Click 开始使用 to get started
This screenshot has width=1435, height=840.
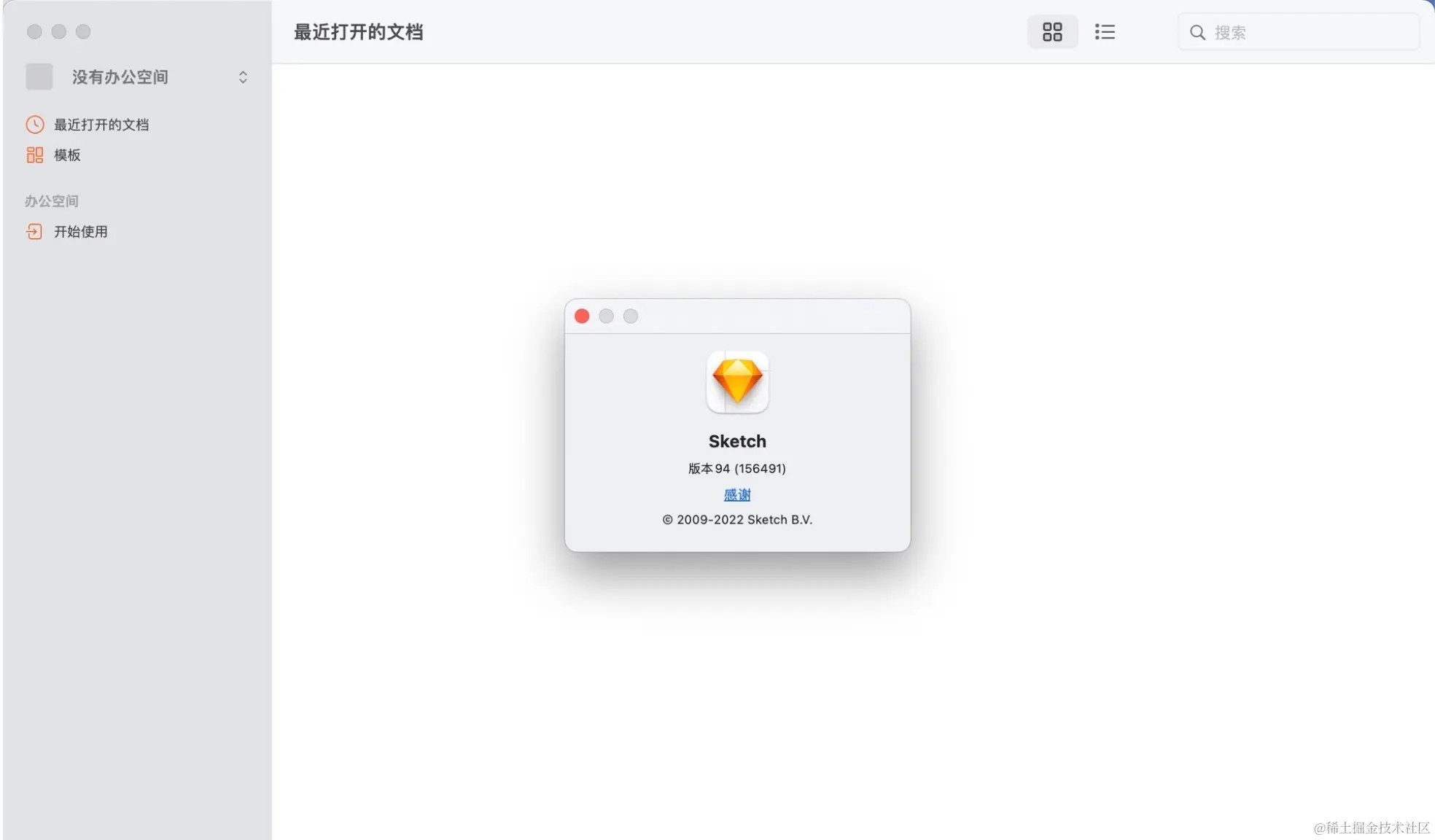click(x=81, y=232)
